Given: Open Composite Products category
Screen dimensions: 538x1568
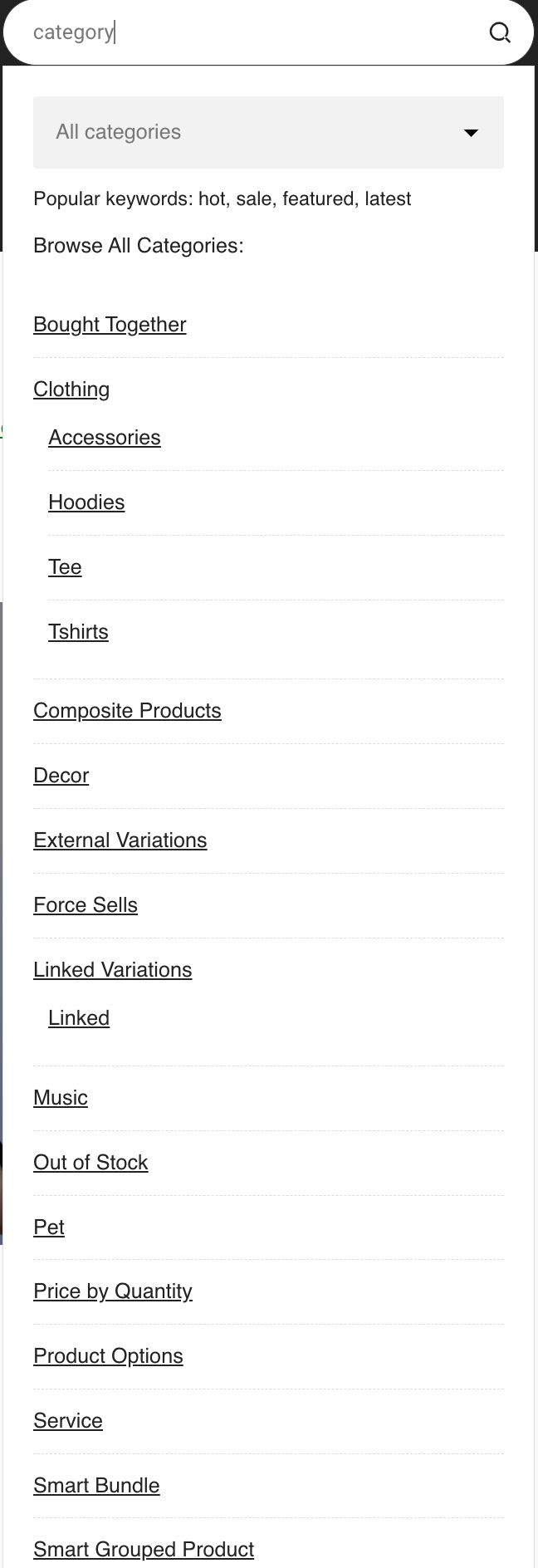Looking at the screenshot, I should [x=127, y=711].
